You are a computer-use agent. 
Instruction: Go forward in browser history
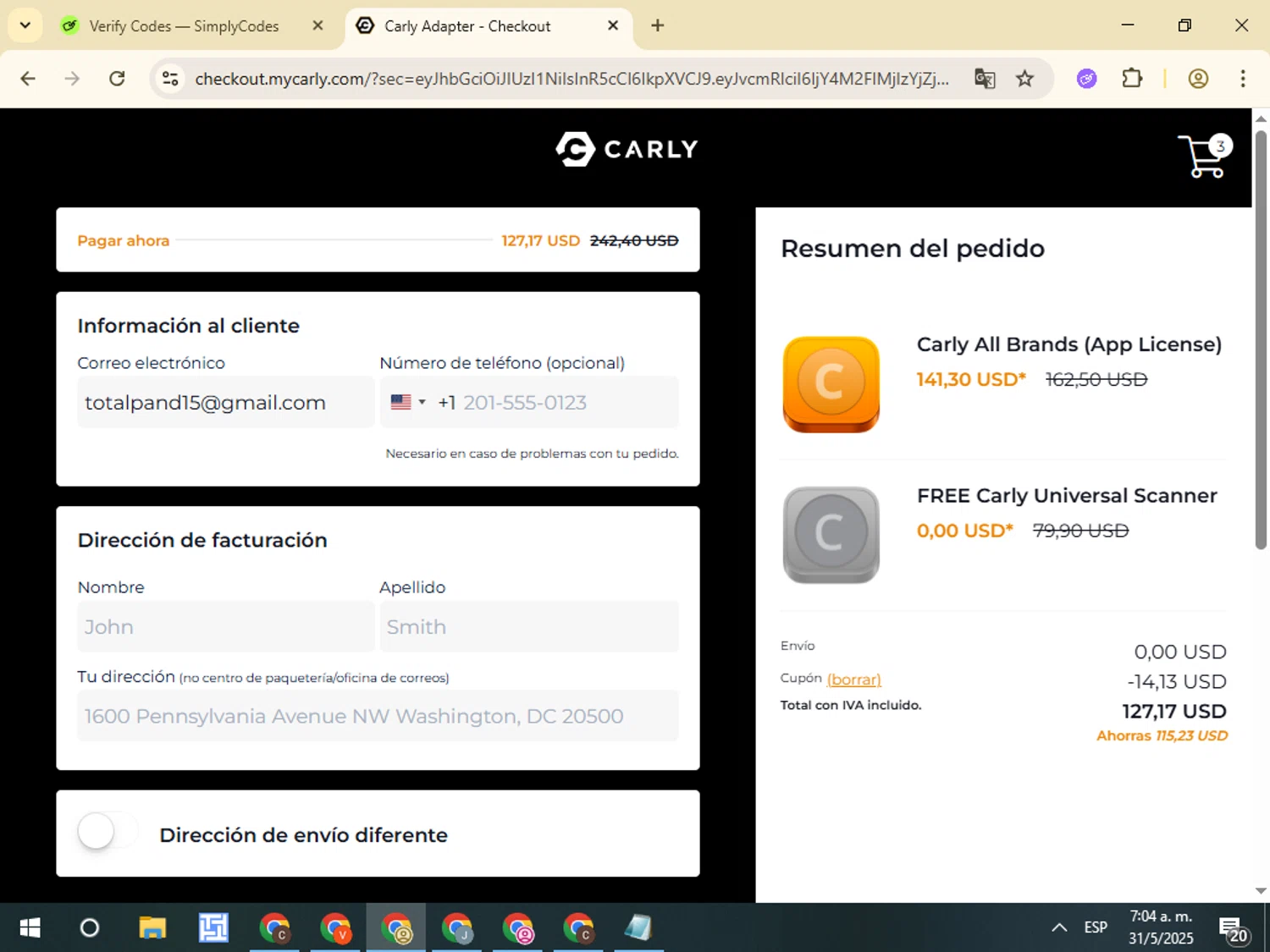72,79
